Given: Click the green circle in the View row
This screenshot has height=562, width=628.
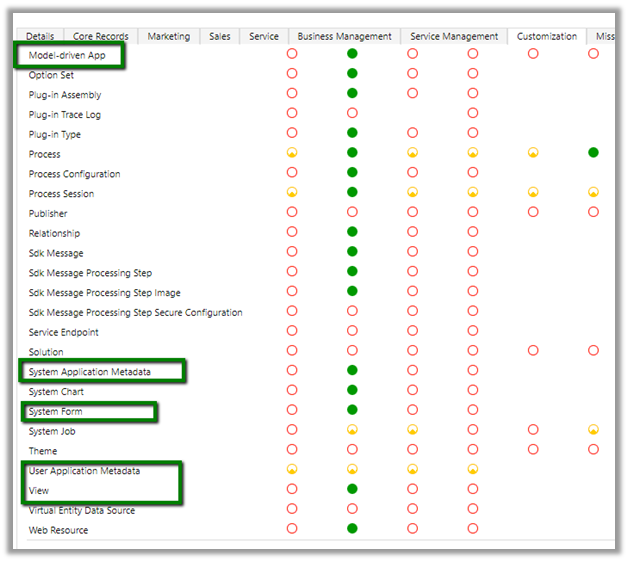Looking at the screenshot, I should click(x=352, y=490).
